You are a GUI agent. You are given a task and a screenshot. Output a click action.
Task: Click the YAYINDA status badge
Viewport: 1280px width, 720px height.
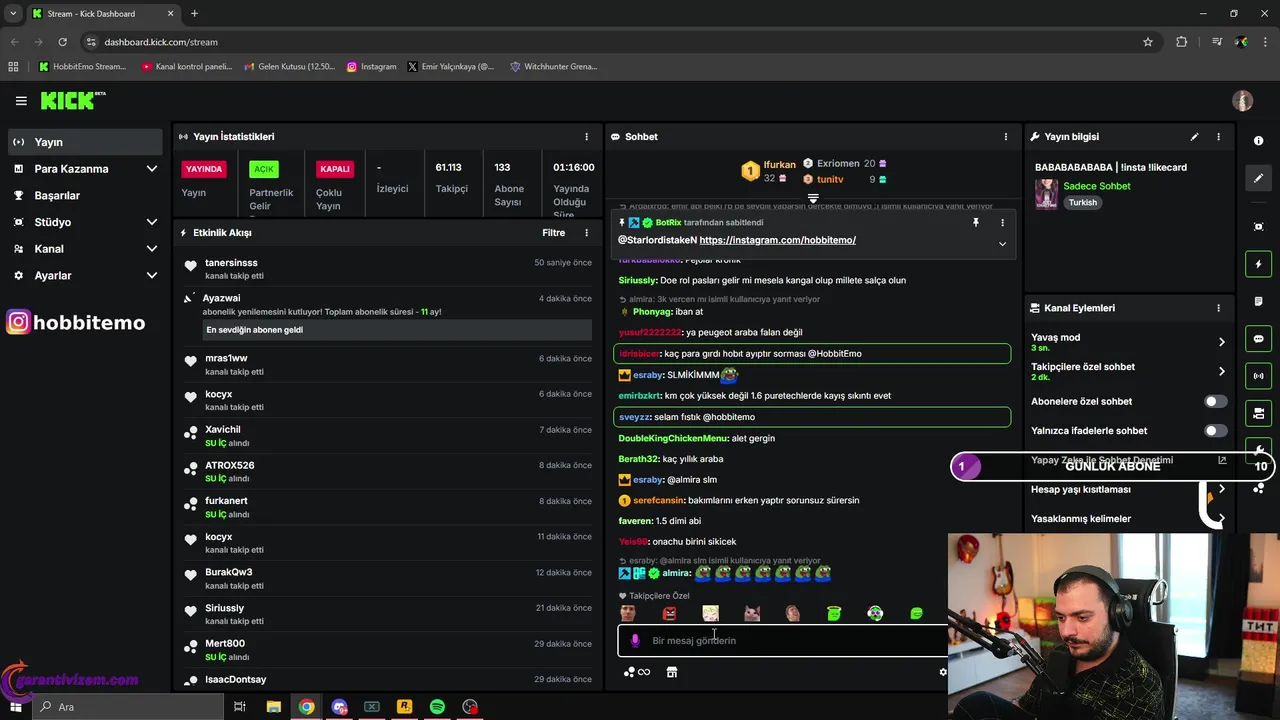(204, 169)
